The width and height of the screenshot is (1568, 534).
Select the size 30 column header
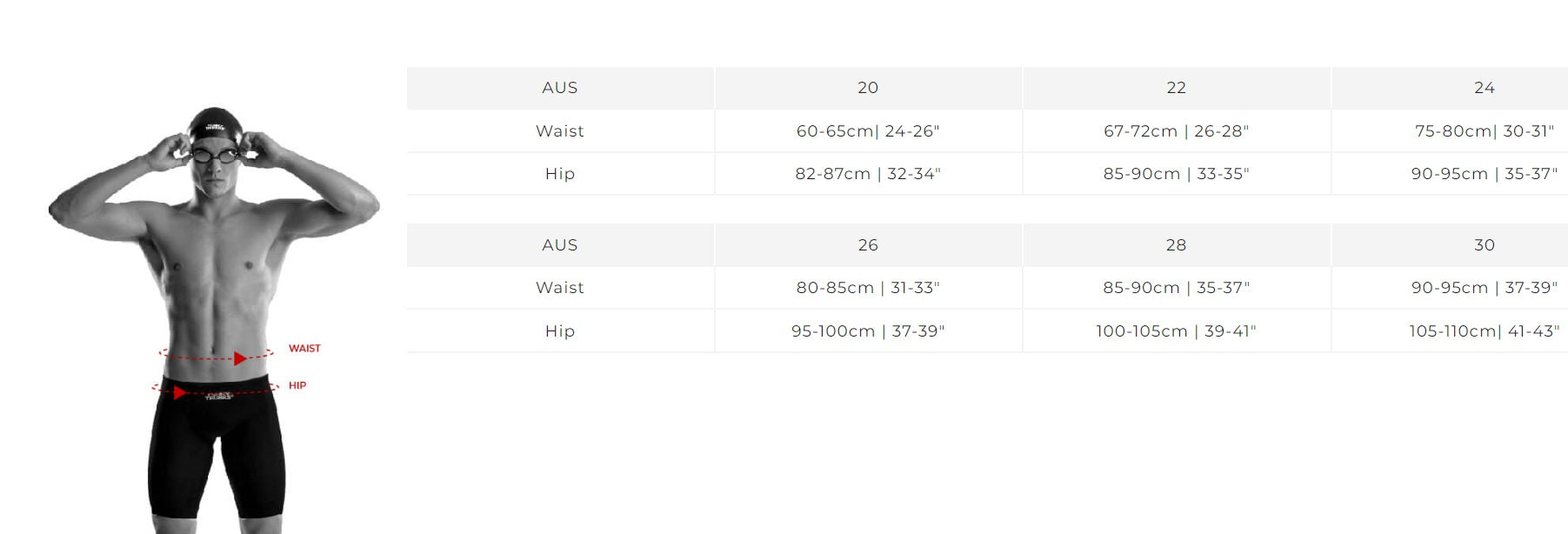[x=1484, y=245]
